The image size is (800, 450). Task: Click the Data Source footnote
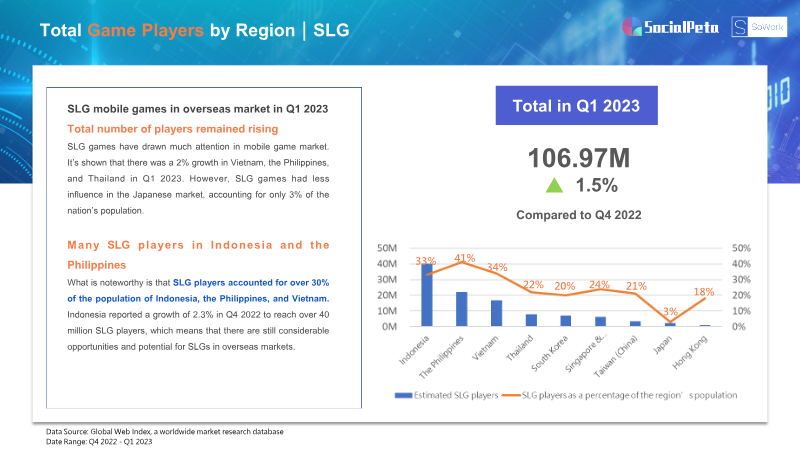164,432
